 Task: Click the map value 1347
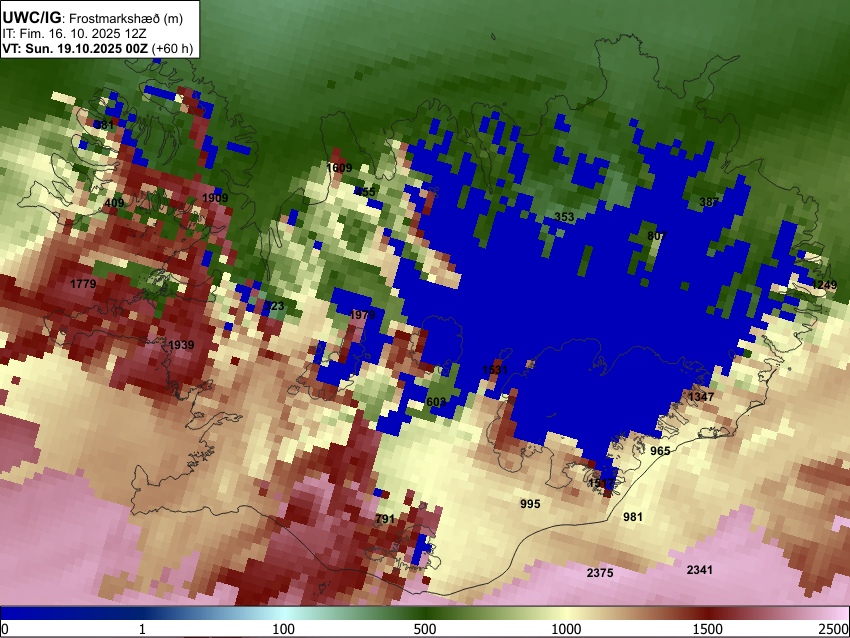pyautogui.click(x=701, y=397)
